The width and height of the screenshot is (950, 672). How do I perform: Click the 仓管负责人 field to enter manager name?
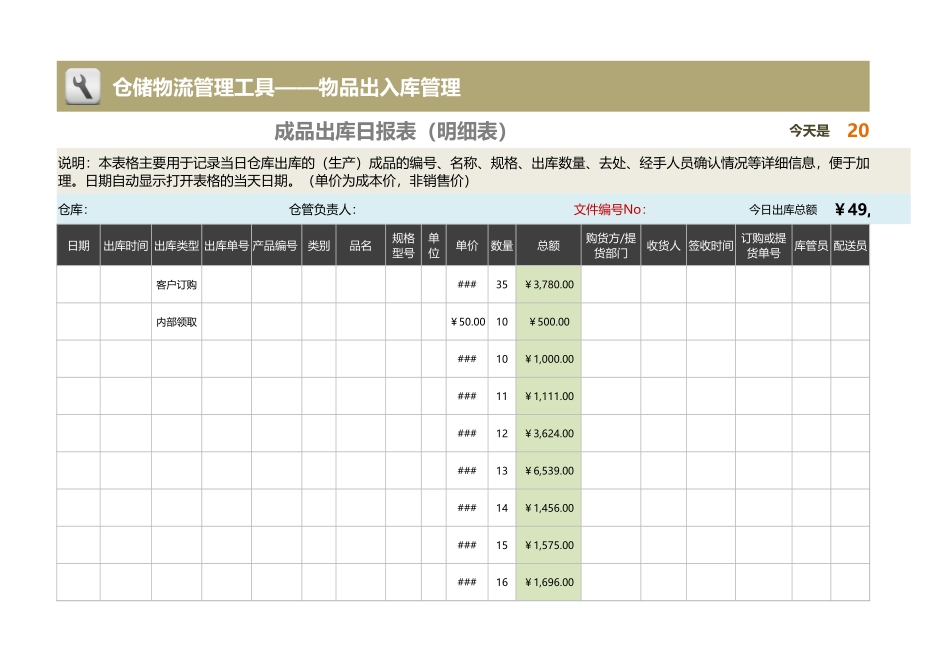tap(400, 210)
